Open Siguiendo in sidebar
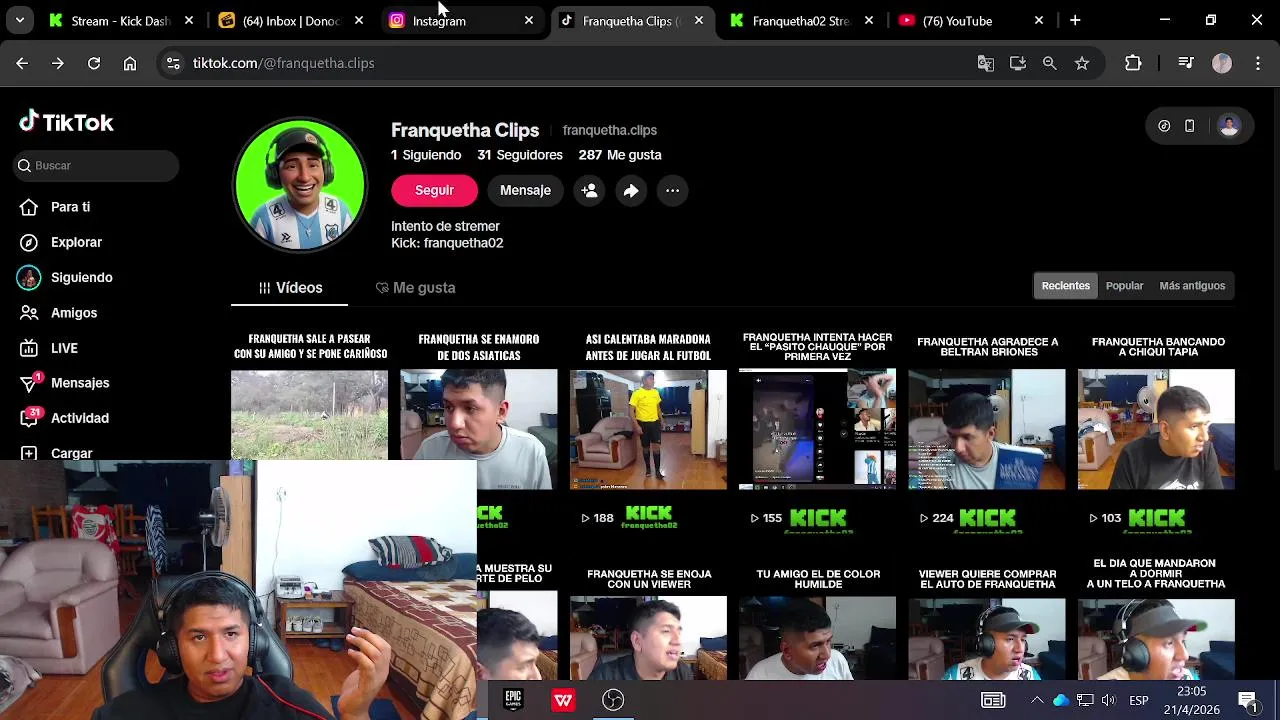1280x720 pixels. [x=81, y=277]
